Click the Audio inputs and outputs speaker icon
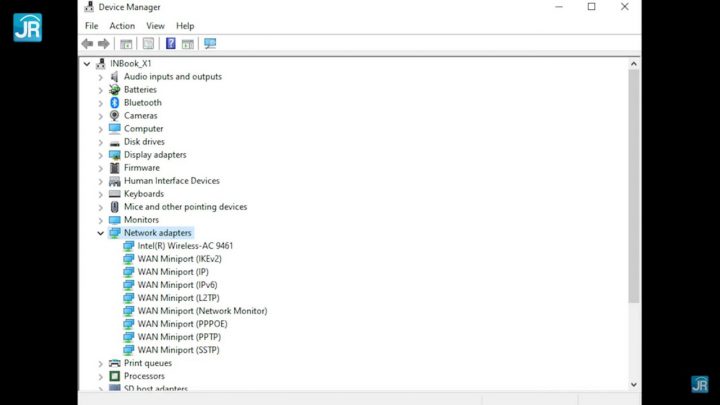 114,77
